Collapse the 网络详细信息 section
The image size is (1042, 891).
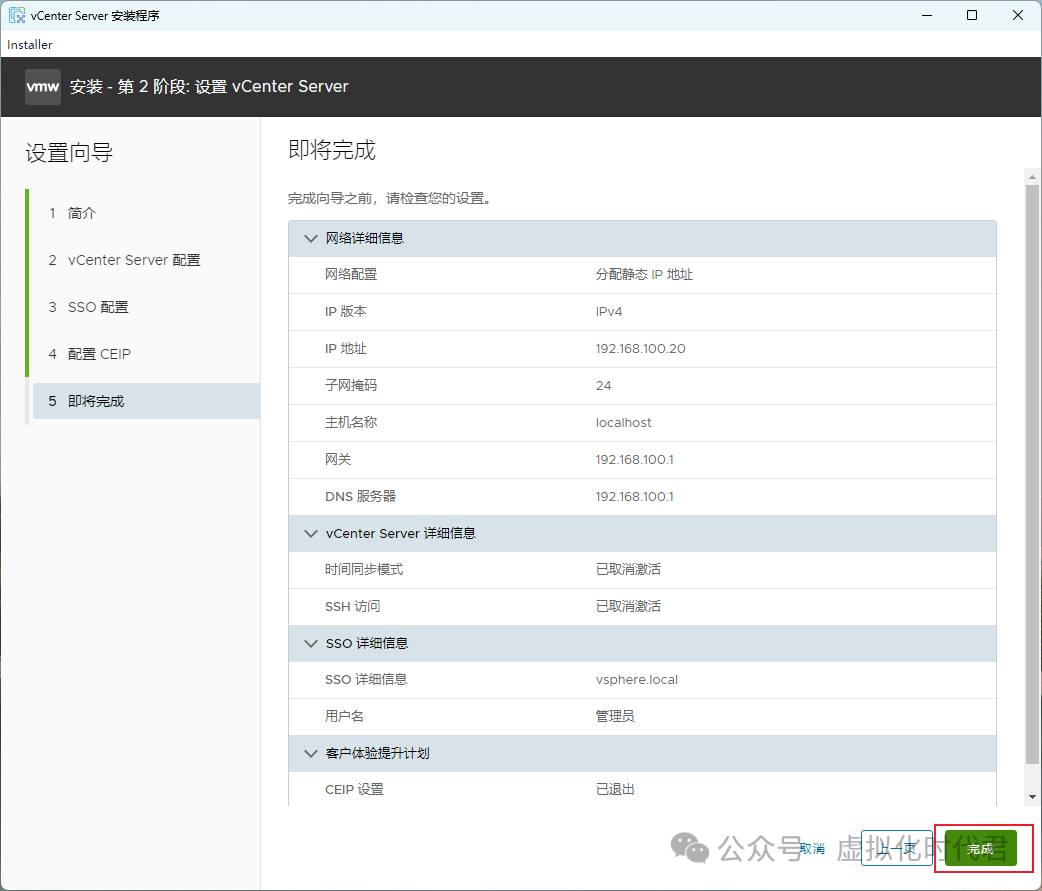tap(310, 239)
